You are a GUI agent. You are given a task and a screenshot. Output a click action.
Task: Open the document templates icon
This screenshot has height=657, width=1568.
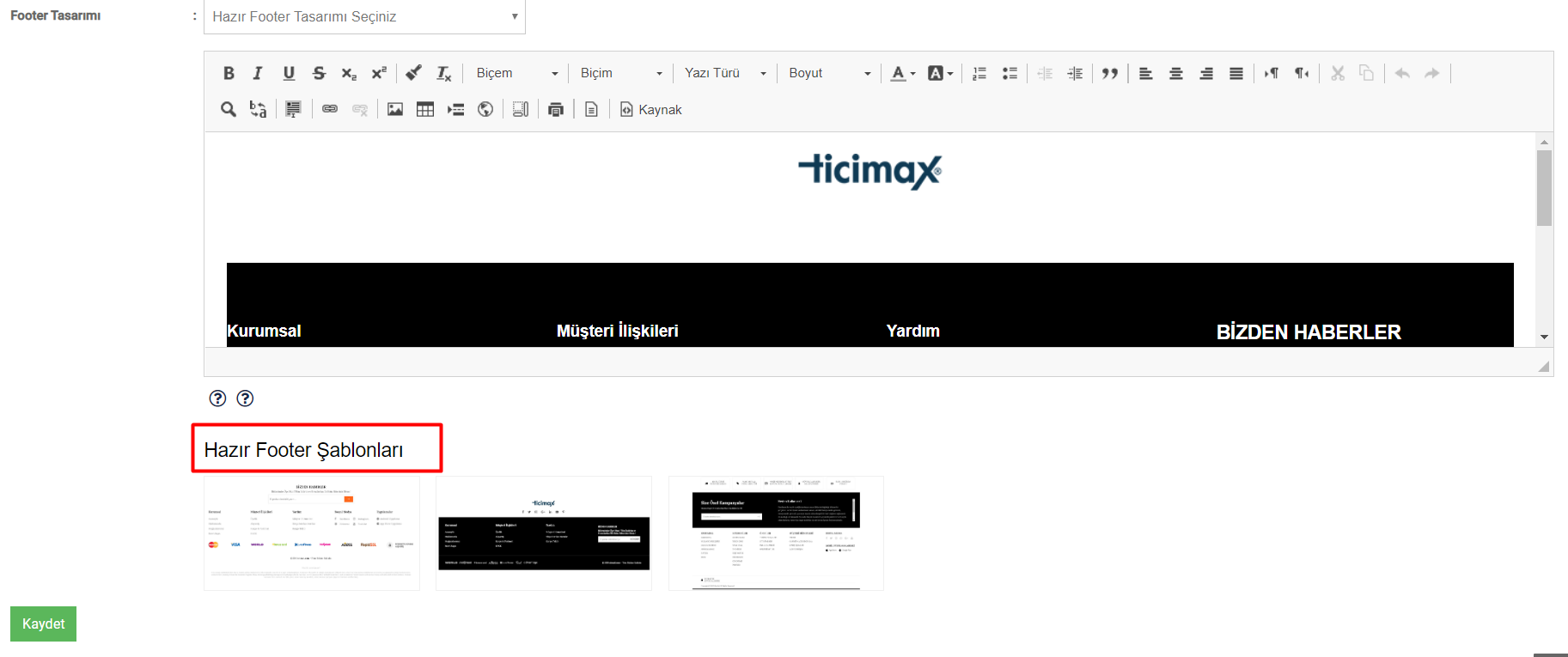[x=591, y=109]
